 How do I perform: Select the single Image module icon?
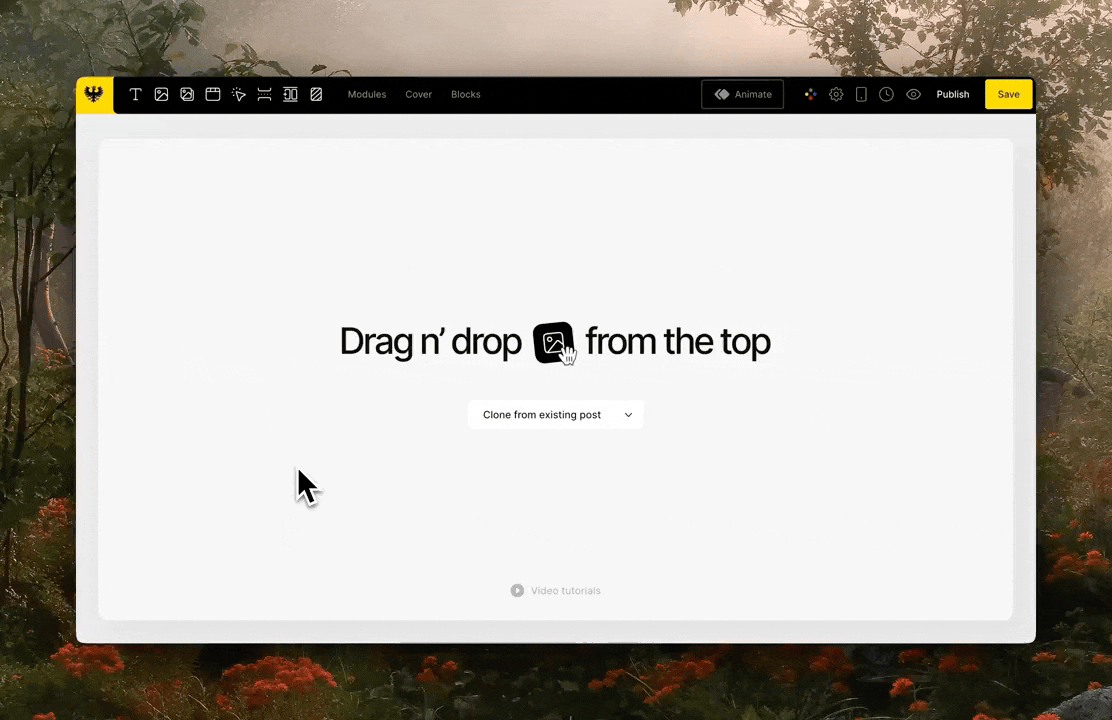(161, 94)
